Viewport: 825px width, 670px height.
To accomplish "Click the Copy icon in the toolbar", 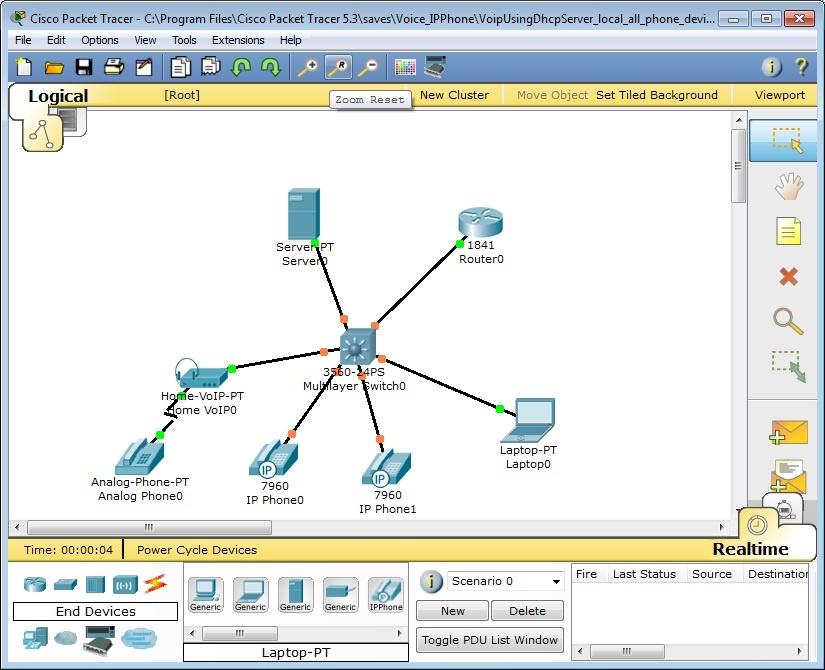I will coord(180,67).
